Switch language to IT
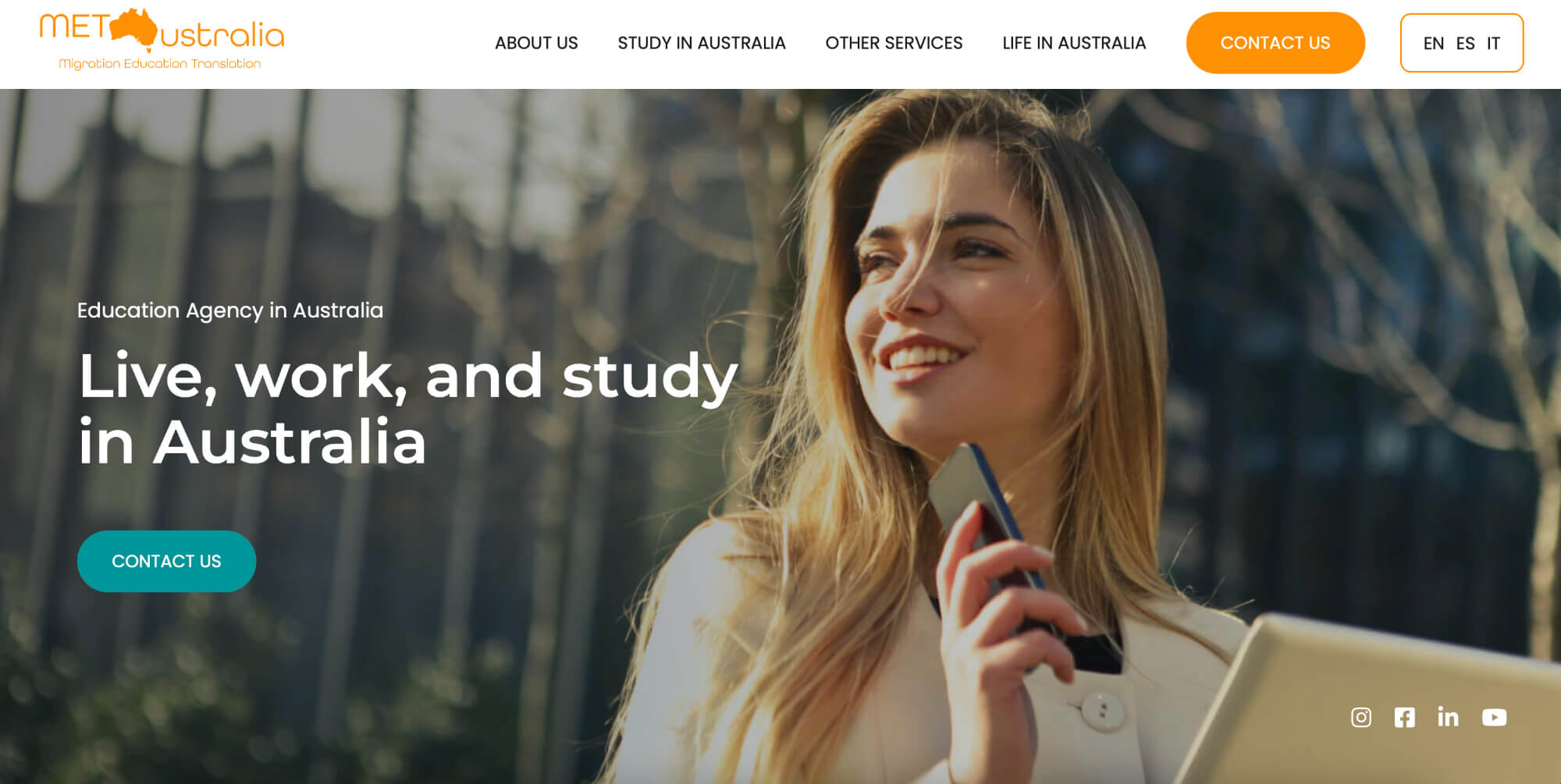 1493,44
